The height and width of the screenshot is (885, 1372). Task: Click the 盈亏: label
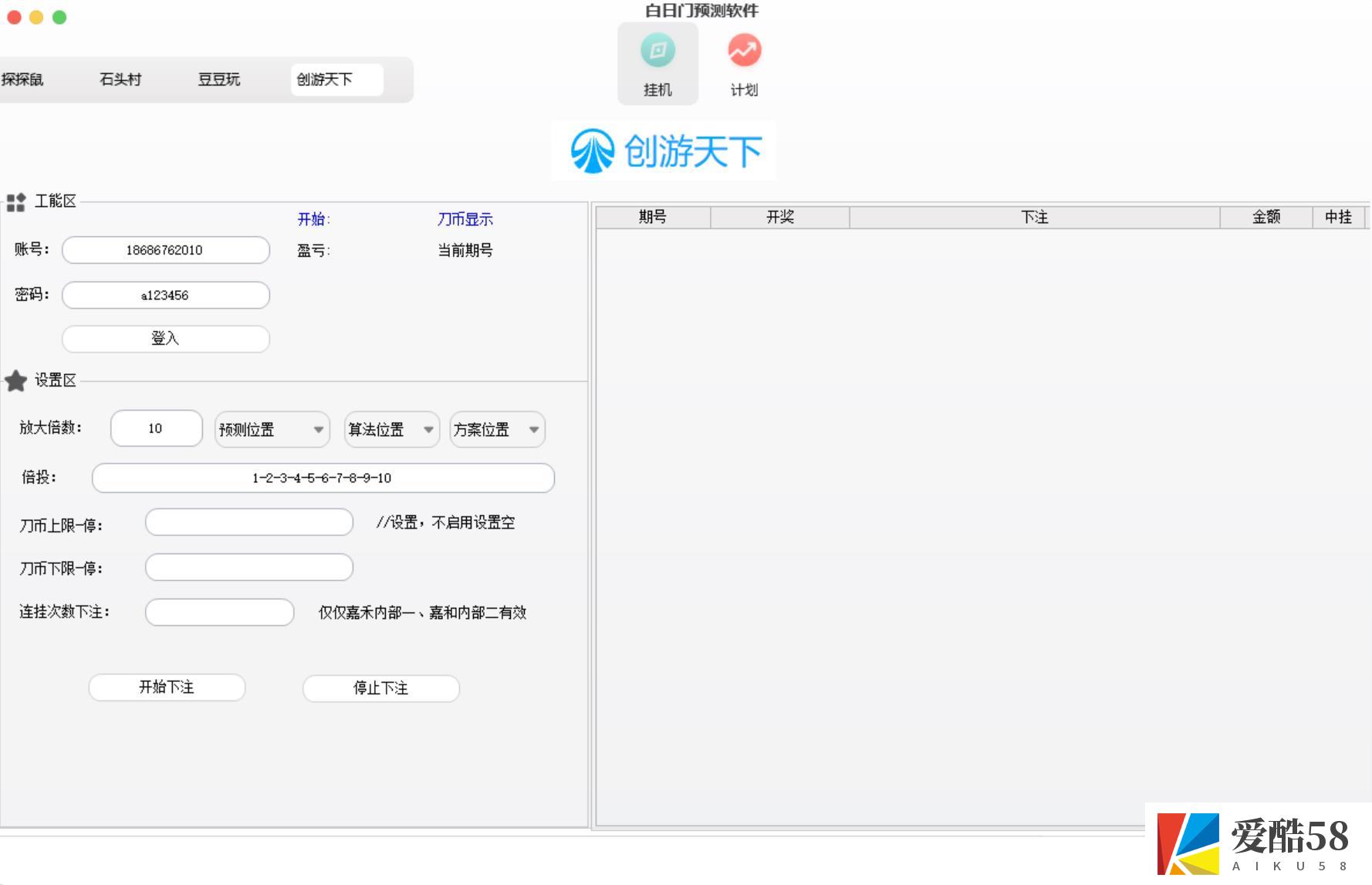[314, 250]
